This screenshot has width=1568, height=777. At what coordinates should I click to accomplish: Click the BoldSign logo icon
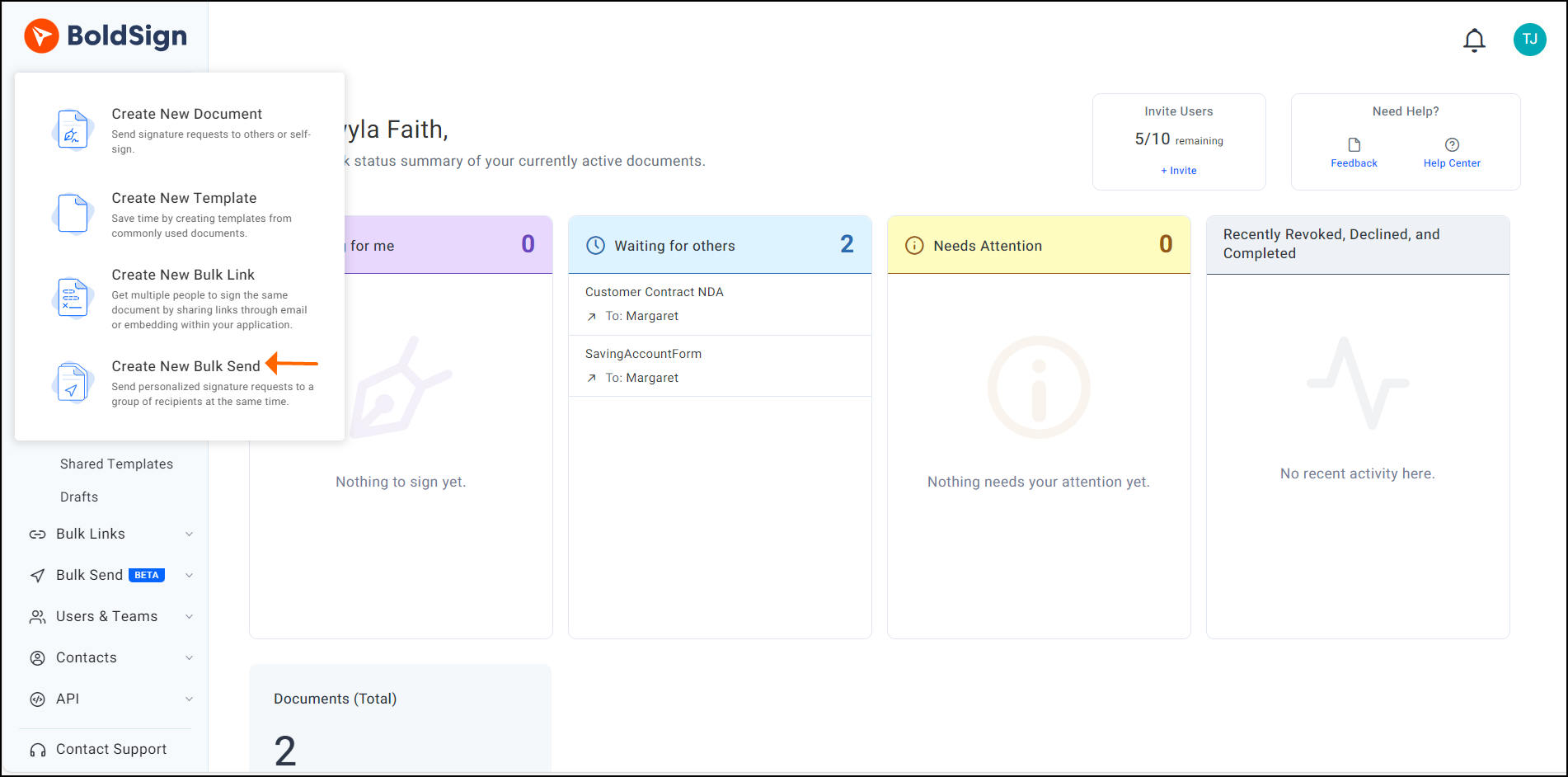(41, 35)
